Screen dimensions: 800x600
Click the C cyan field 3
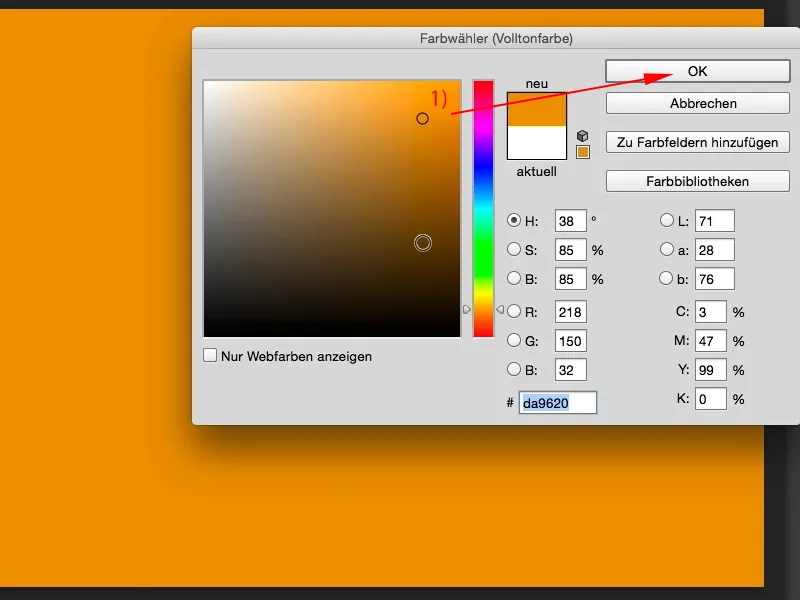coord(711,312)
